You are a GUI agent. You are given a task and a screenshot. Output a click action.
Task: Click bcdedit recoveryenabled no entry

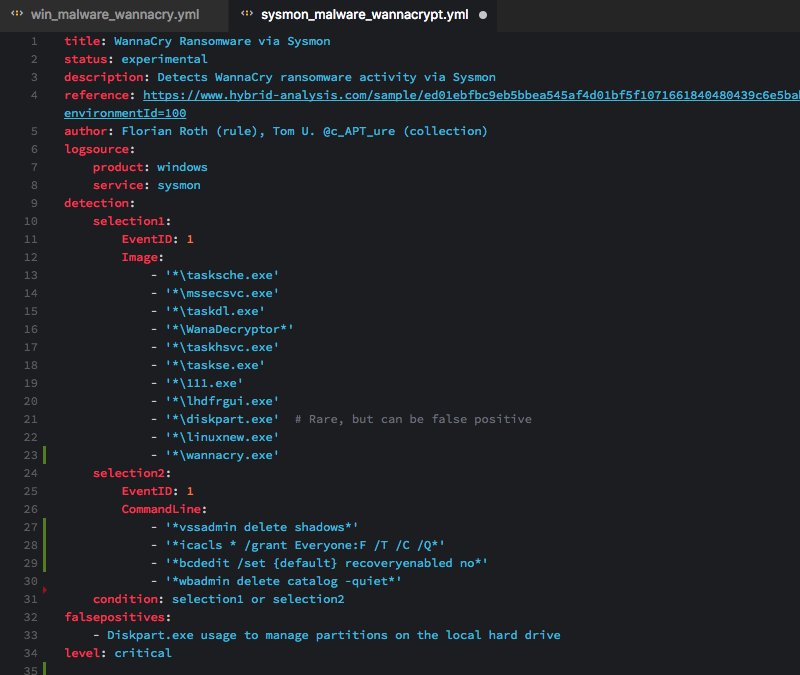coord(326,563)
